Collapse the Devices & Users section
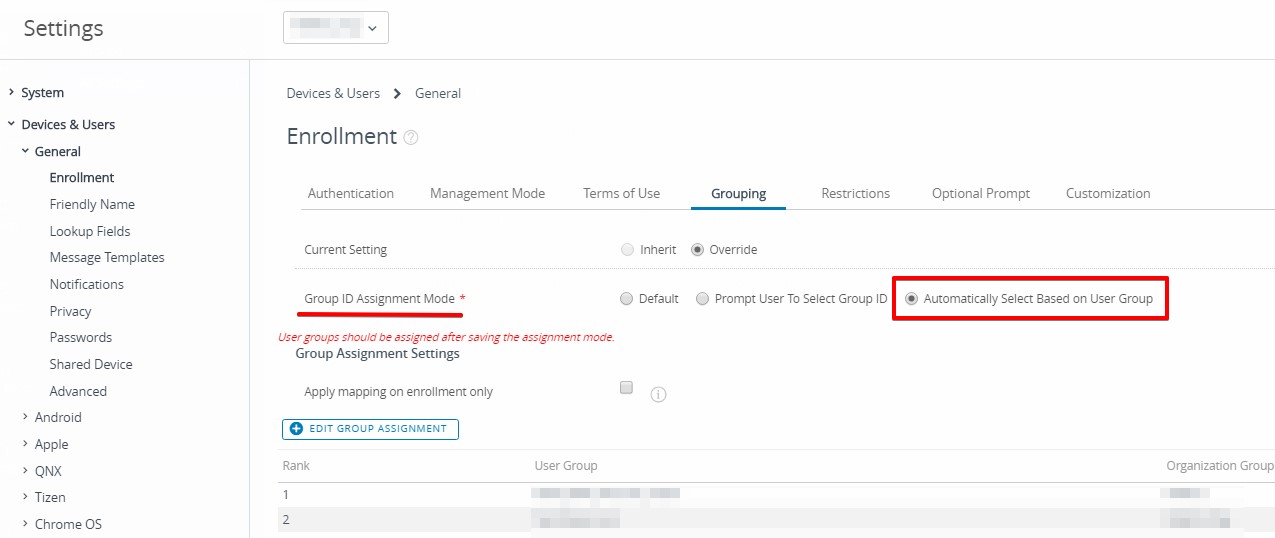The height and width of the screenshot is (538, 1275). pyautogui.click(x=11, y=125)
